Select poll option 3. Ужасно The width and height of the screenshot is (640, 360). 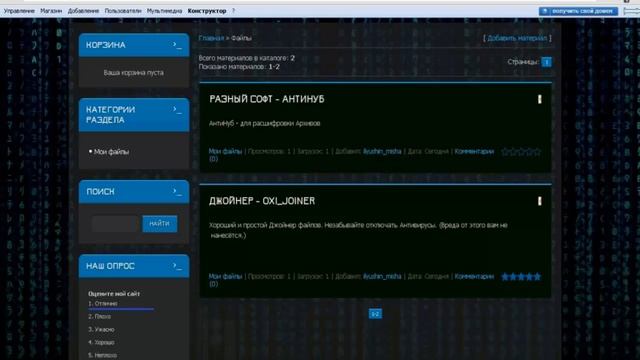[x=101, y=329]
